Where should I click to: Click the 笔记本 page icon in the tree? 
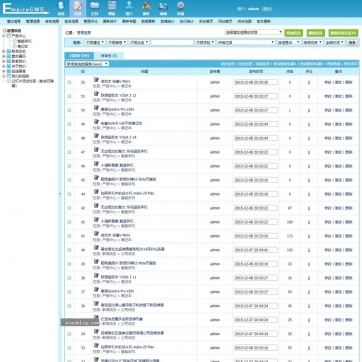click(15, 46)
